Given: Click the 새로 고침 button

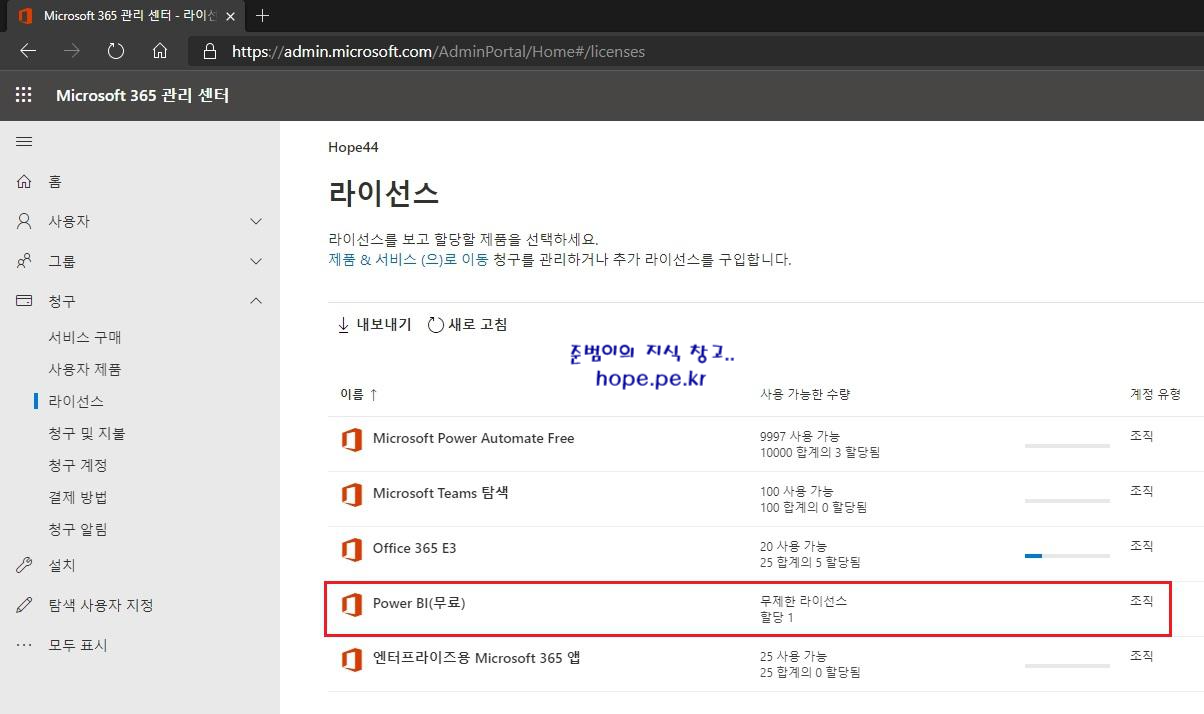Looking at the screenshot, I should [x=467, y=325].
